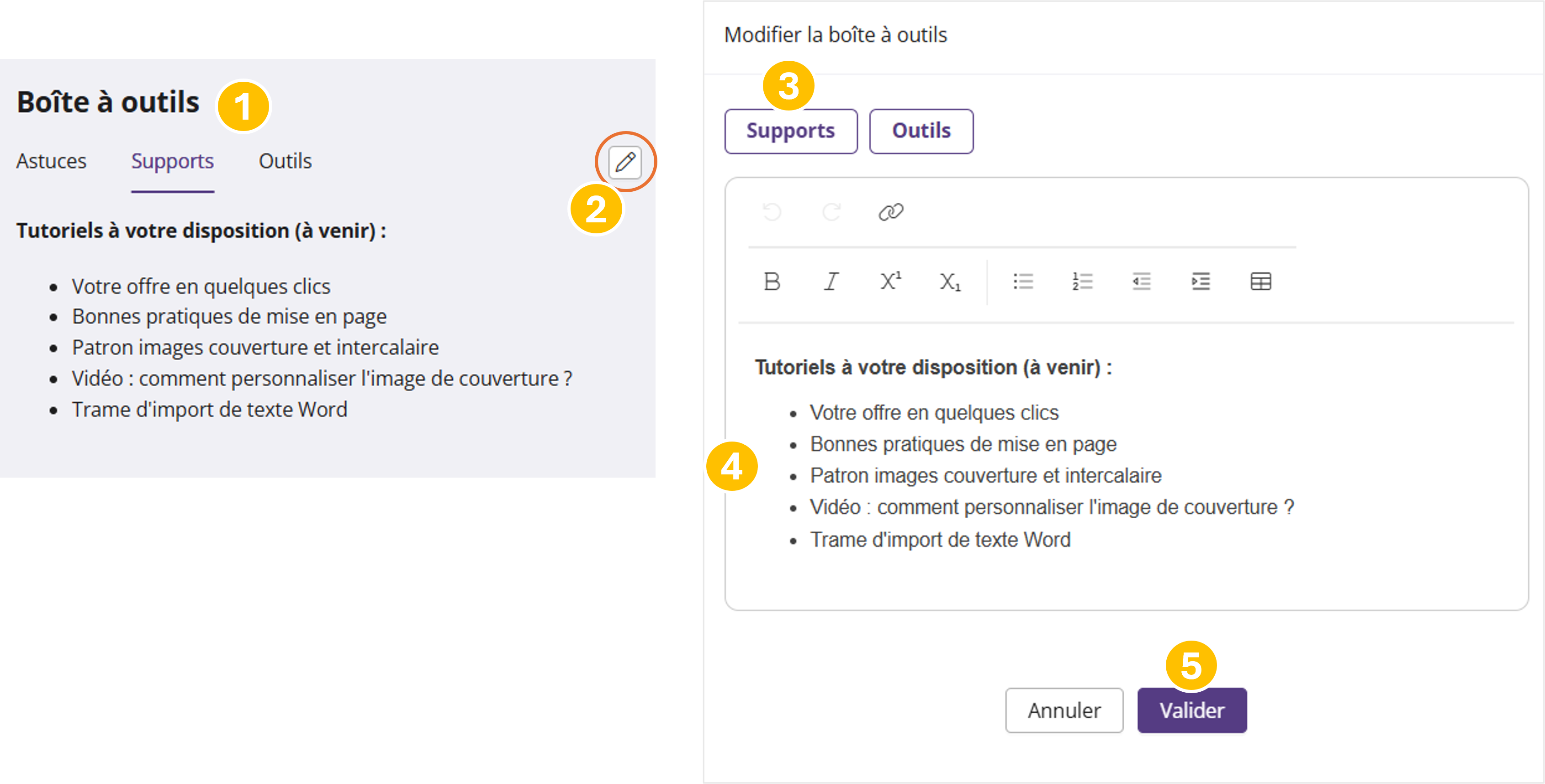Toggle bold formatting in editor

point(772,281)
